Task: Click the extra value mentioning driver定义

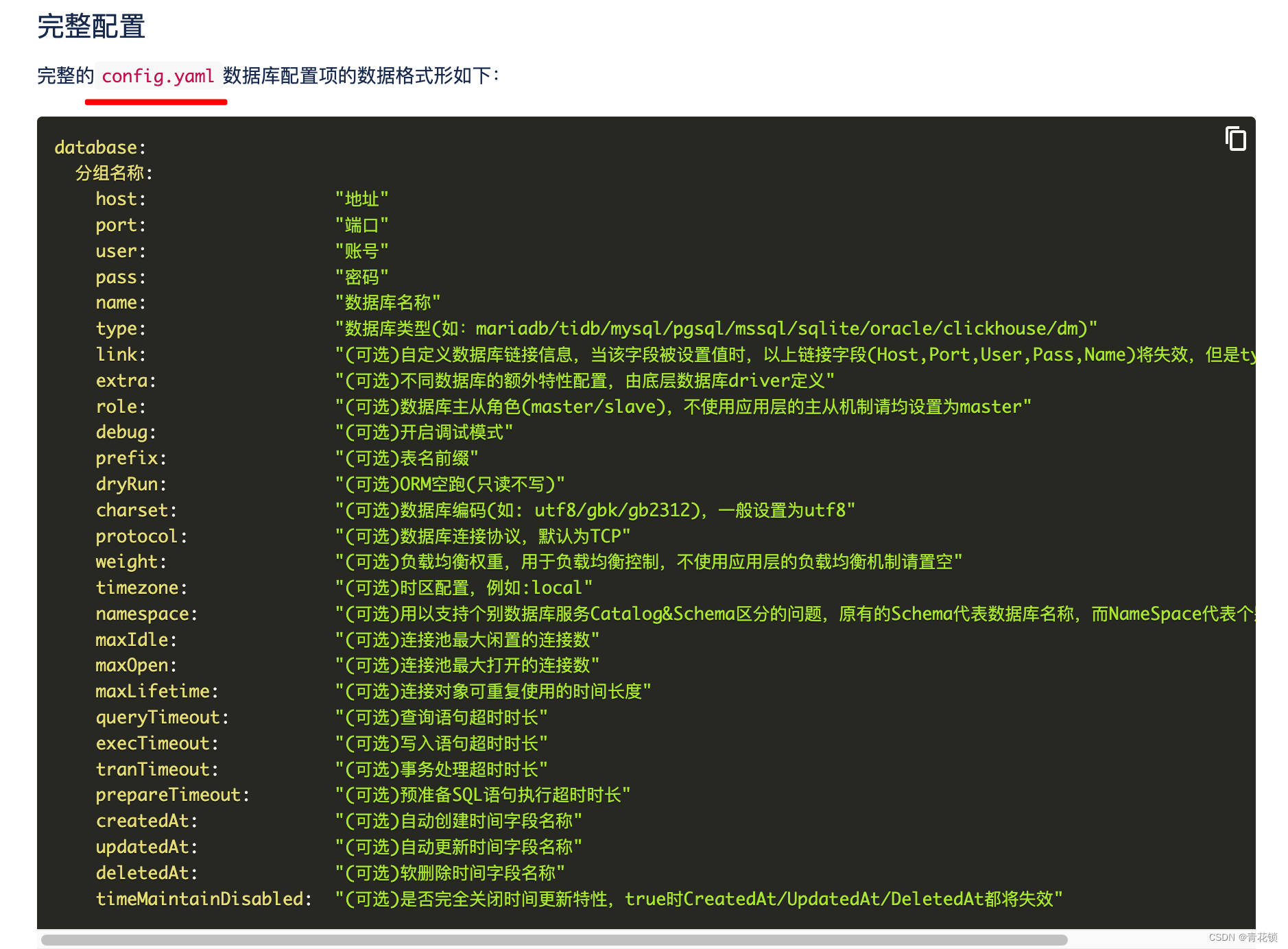Action: 585,381
